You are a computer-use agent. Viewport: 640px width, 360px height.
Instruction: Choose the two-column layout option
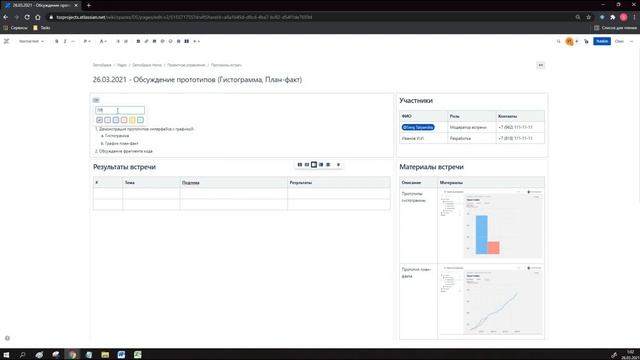(x=300, y=164)
